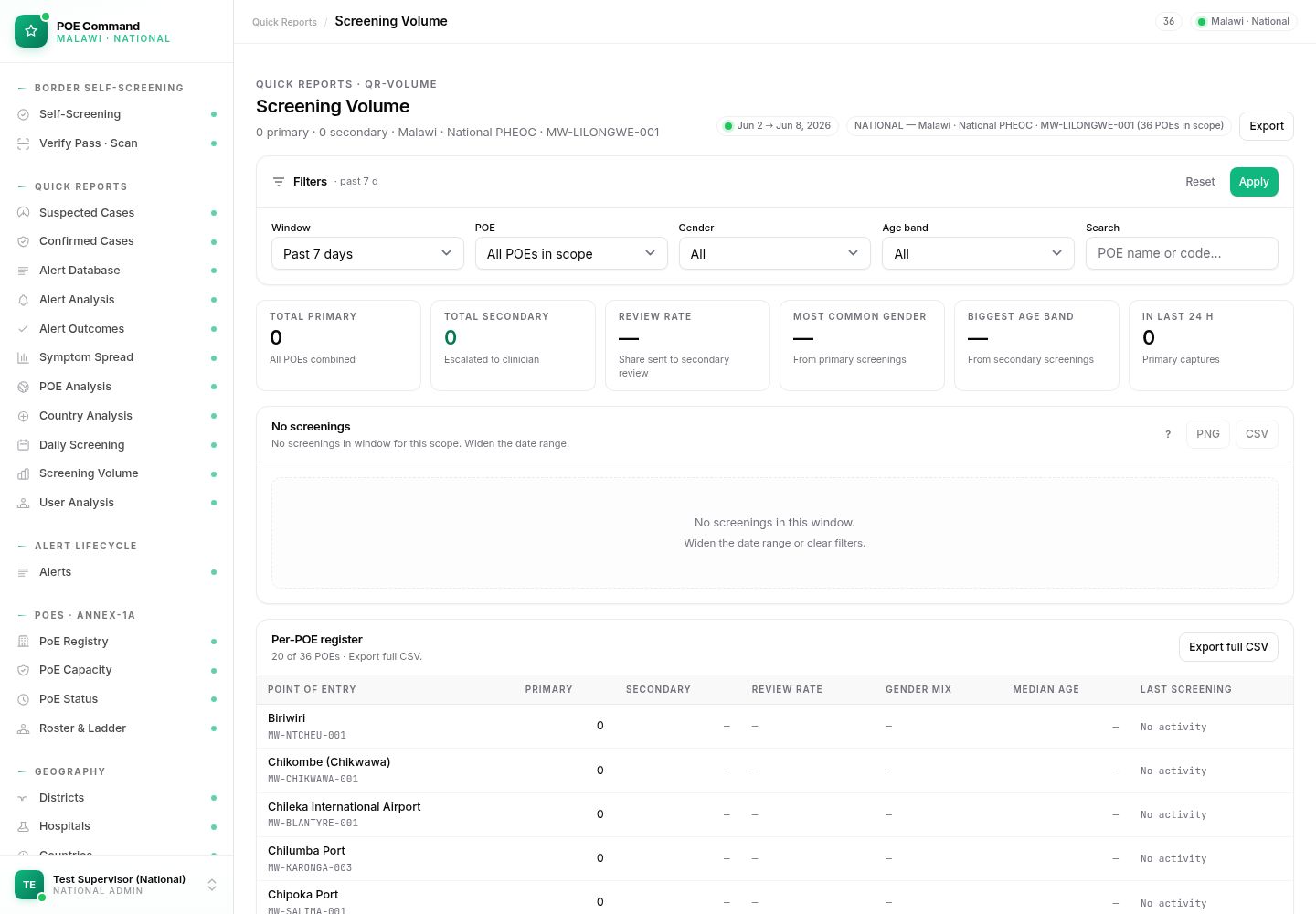Open the User Analysis report
This screenshot has height=914, width=1316.
tap(117, 503)
